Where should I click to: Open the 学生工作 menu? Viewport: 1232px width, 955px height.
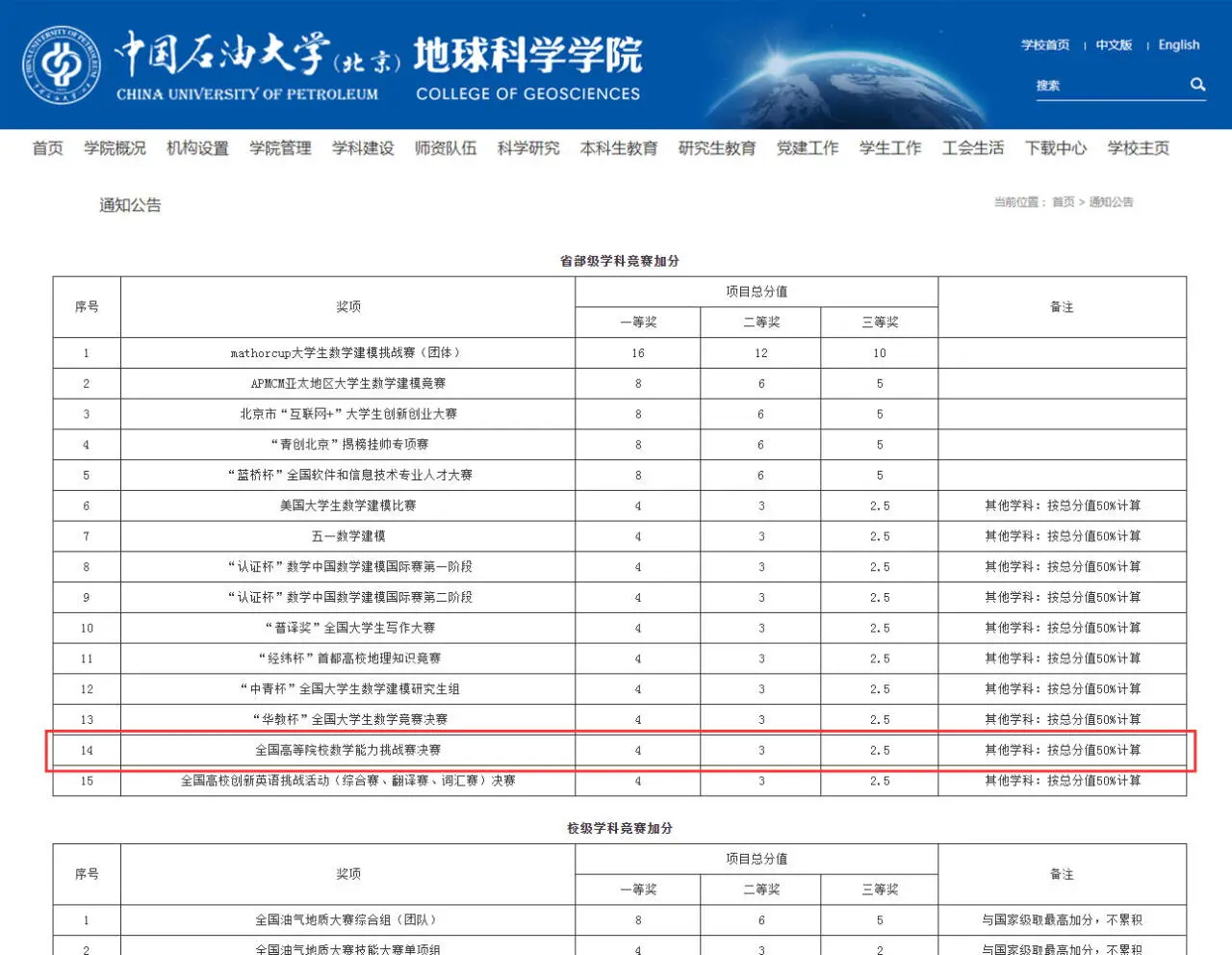[890, 148]
